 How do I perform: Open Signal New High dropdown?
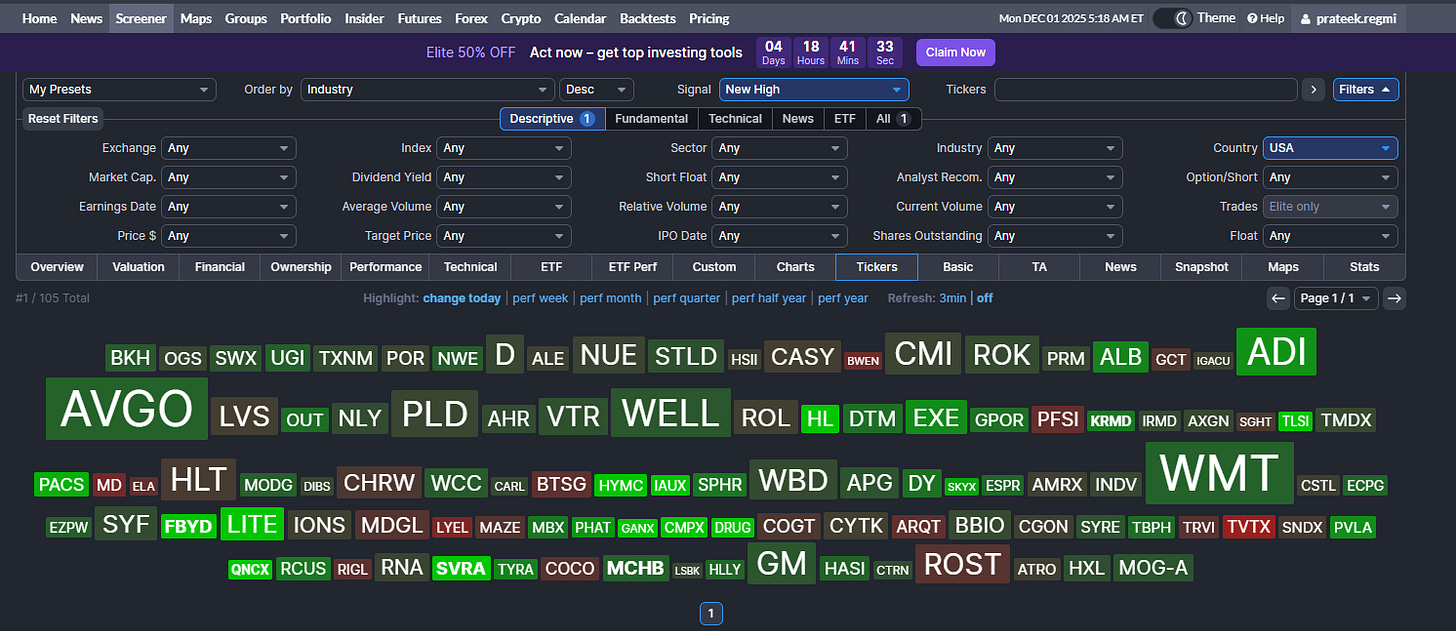814,89
